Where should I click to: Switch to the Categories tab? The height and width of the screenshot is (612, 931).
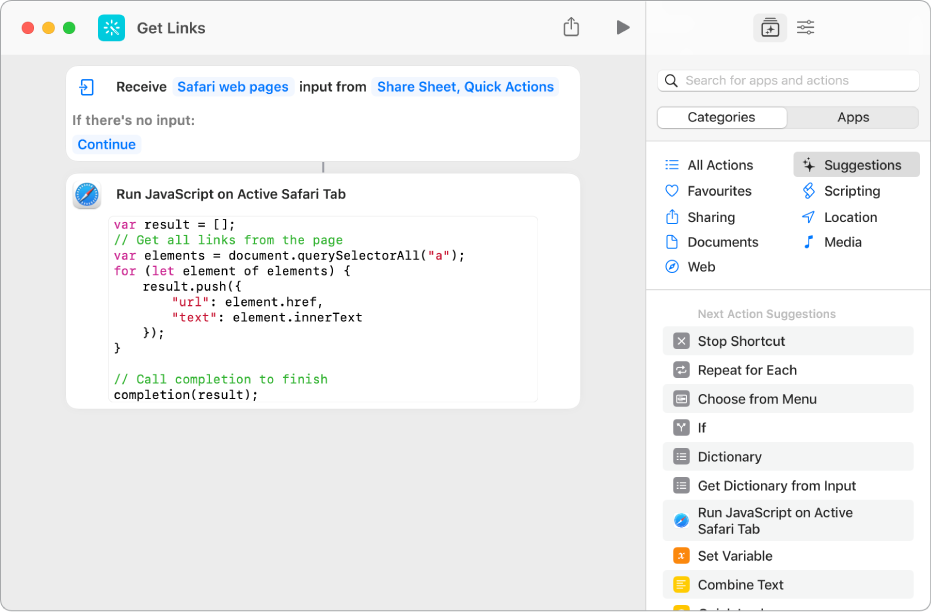pos(721,117)
